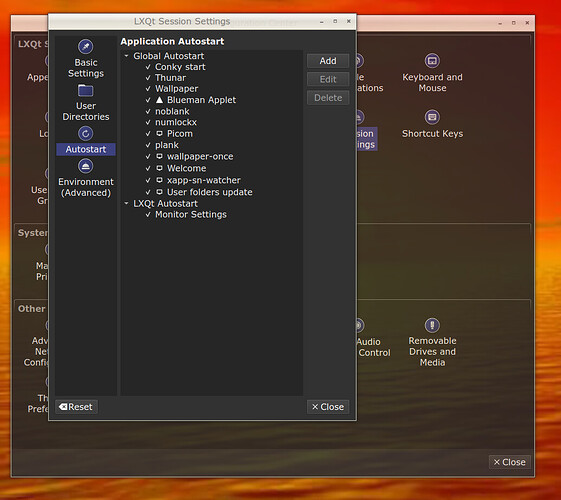Open Environment (Advanced) icon
Image resolution: width=561 pixels, height=500 pixels.
click(x=86, y=166)
